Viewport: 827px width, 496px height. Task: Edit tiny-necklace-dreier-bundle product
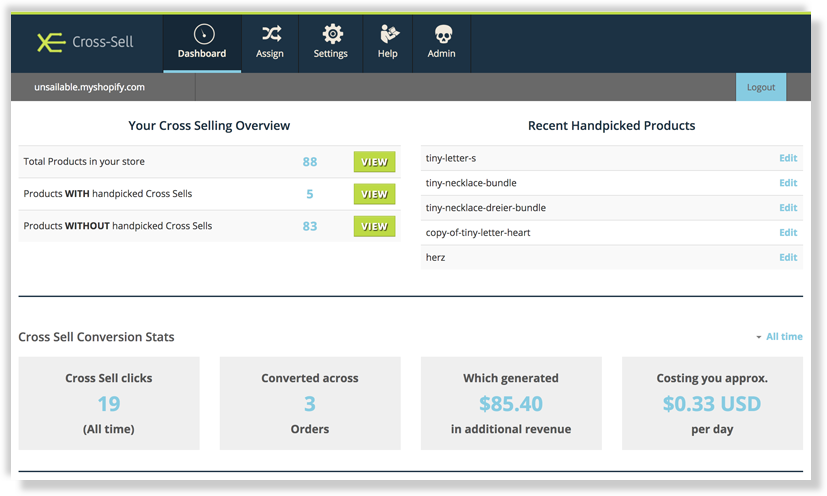point(788,208)
